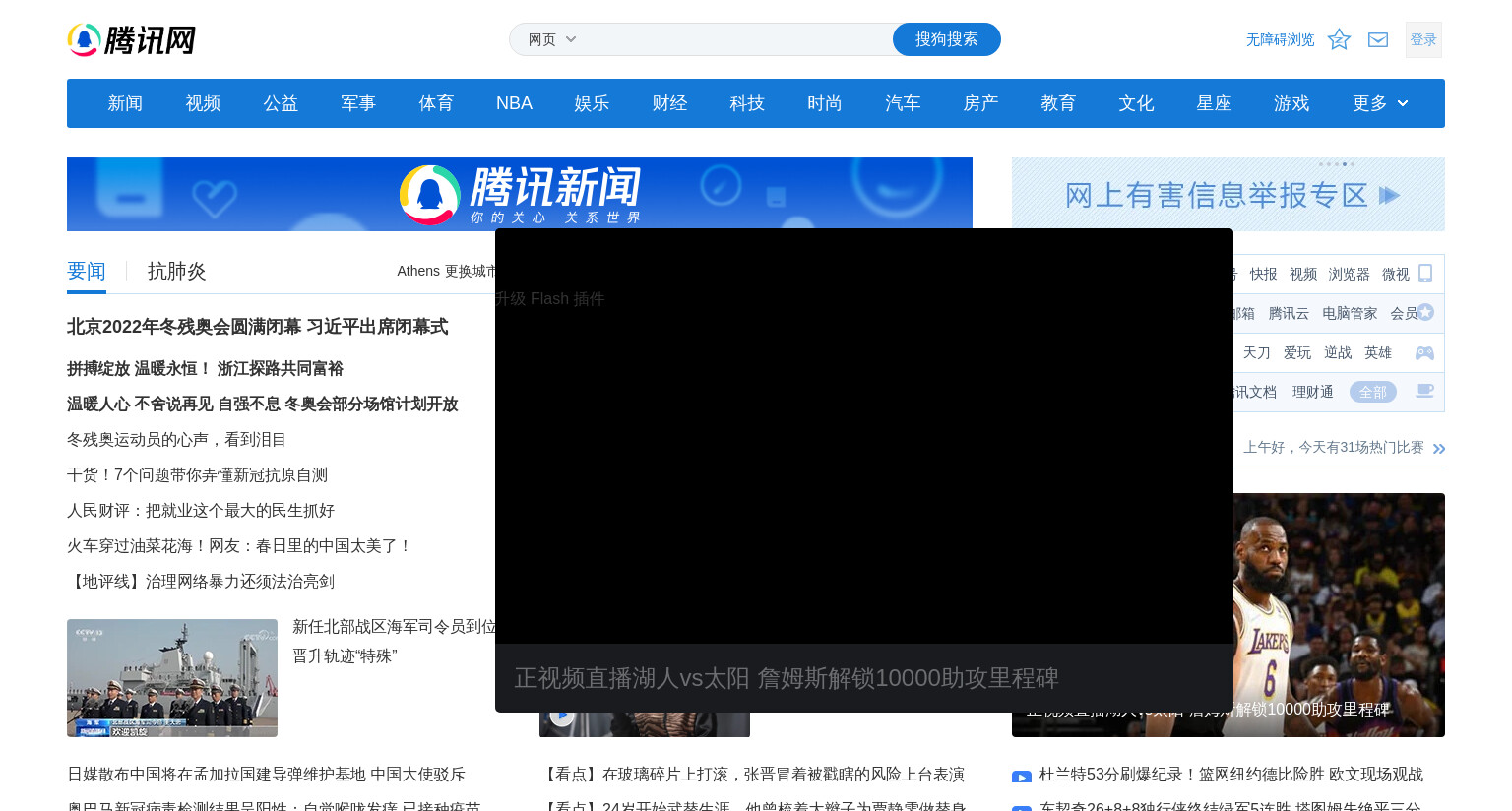Screen dimensions: 1512x811
Task: Click the 腾讯新闻 banner
Action: pos(520,194)
